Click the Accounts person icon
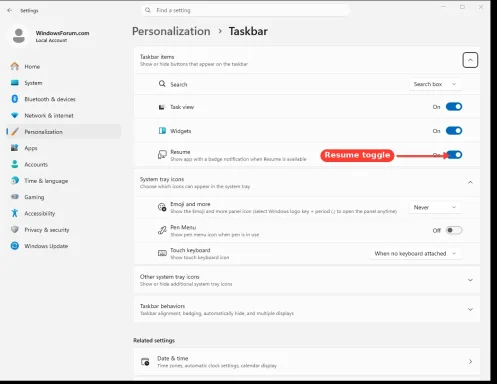497x384 pixels. (15, 164)
